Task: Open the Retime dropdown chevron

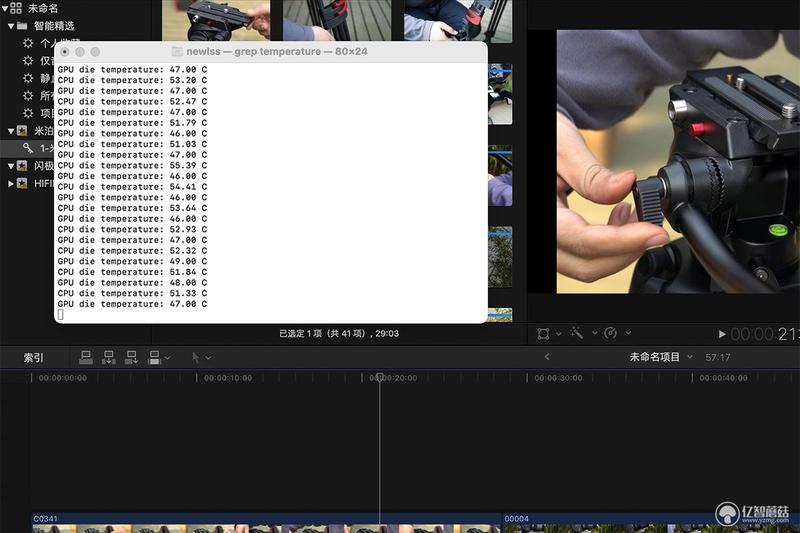Action: tap(628, 333)
